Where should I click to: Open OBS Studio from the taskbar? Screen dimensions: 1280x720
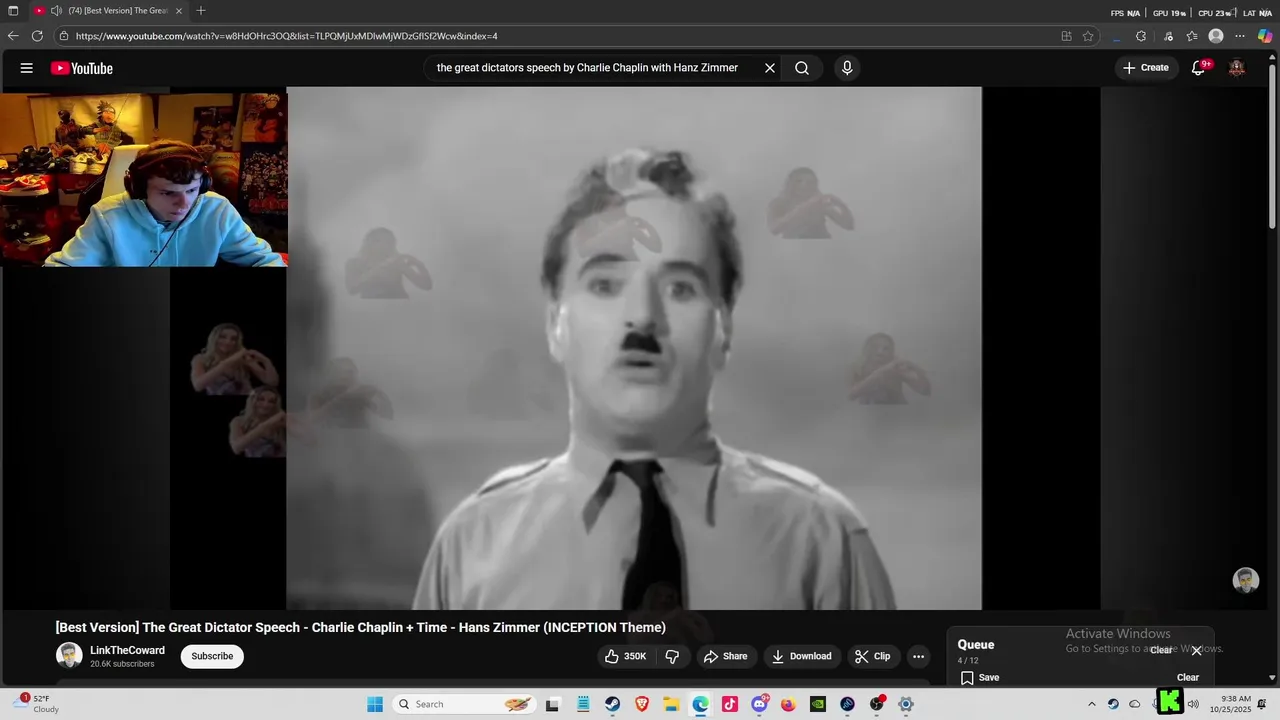pyautogui.click(x=877, y=704)
